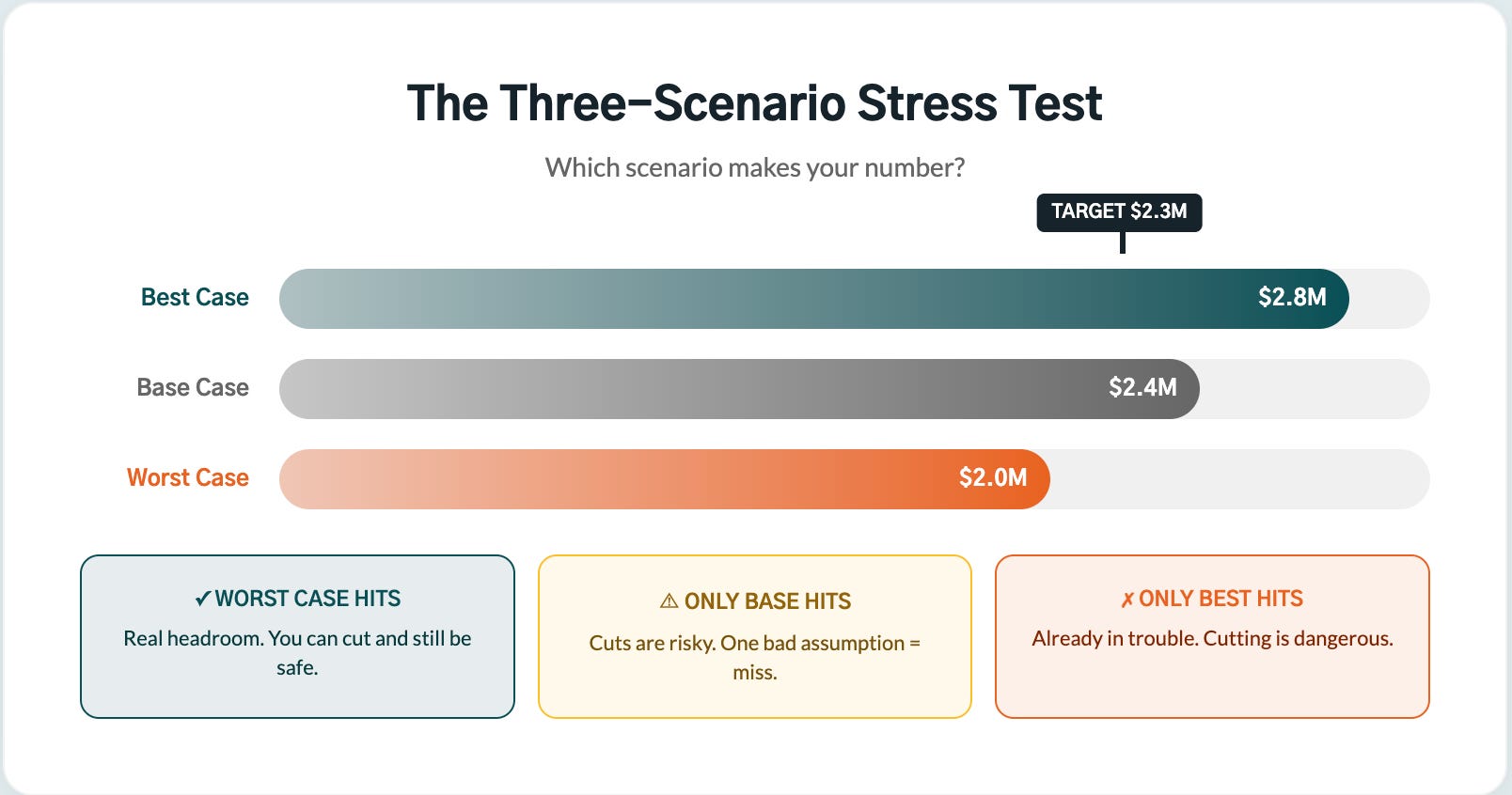Image resolution: width=1512 pixels, height=795 pixels.
Task: Click the Base Case row label
Action: click(193, 387)
